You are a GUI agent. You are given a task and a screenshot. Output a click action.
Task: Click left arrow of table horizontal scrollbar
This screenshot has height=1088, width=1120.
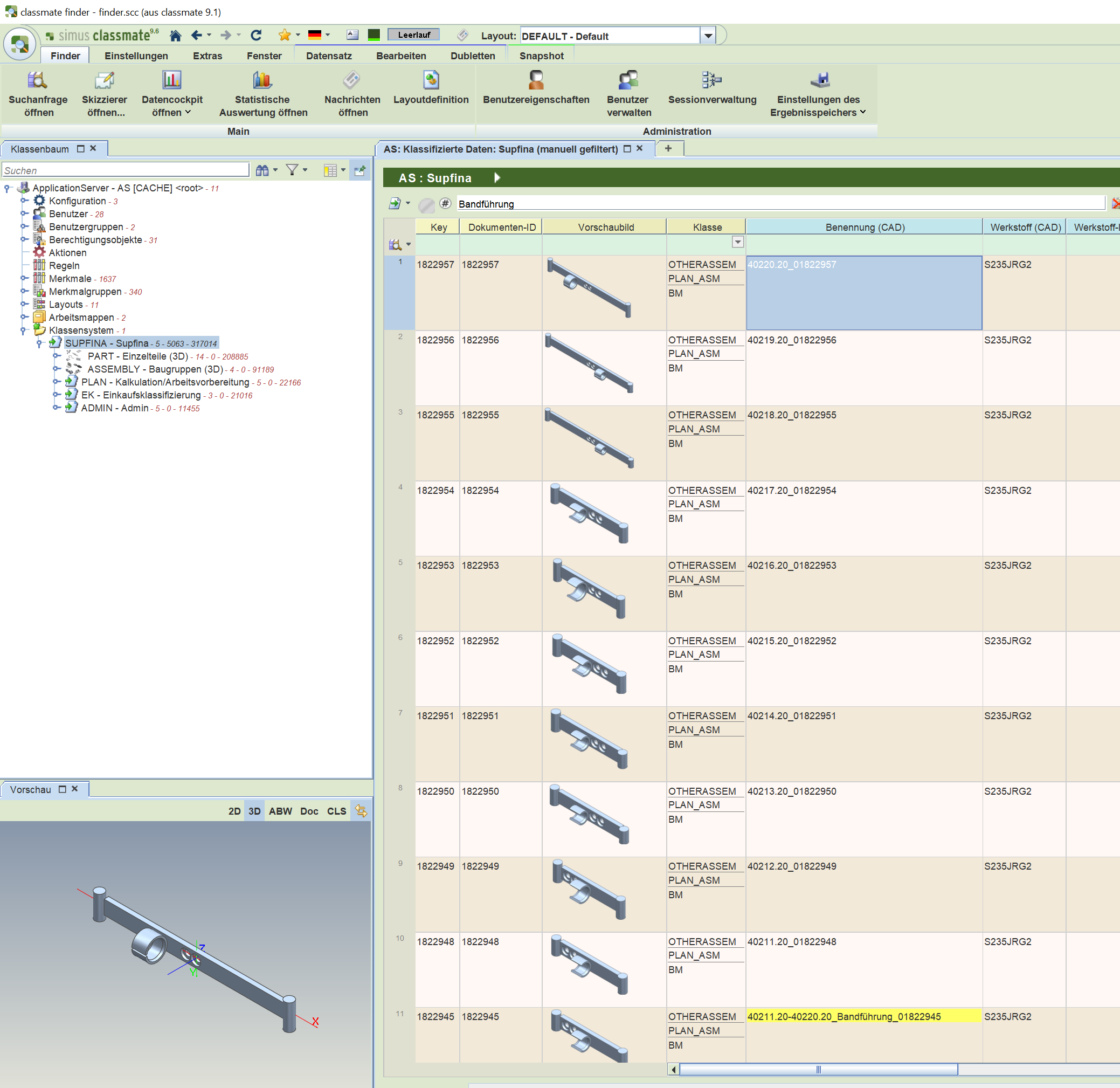pos(674,1069)
